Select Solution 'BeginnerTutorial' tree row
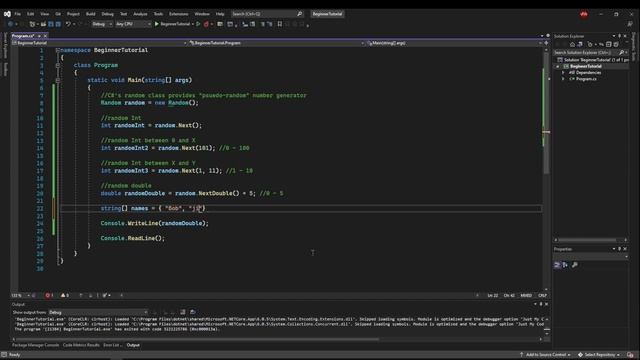640x360 pixels. 593,60
